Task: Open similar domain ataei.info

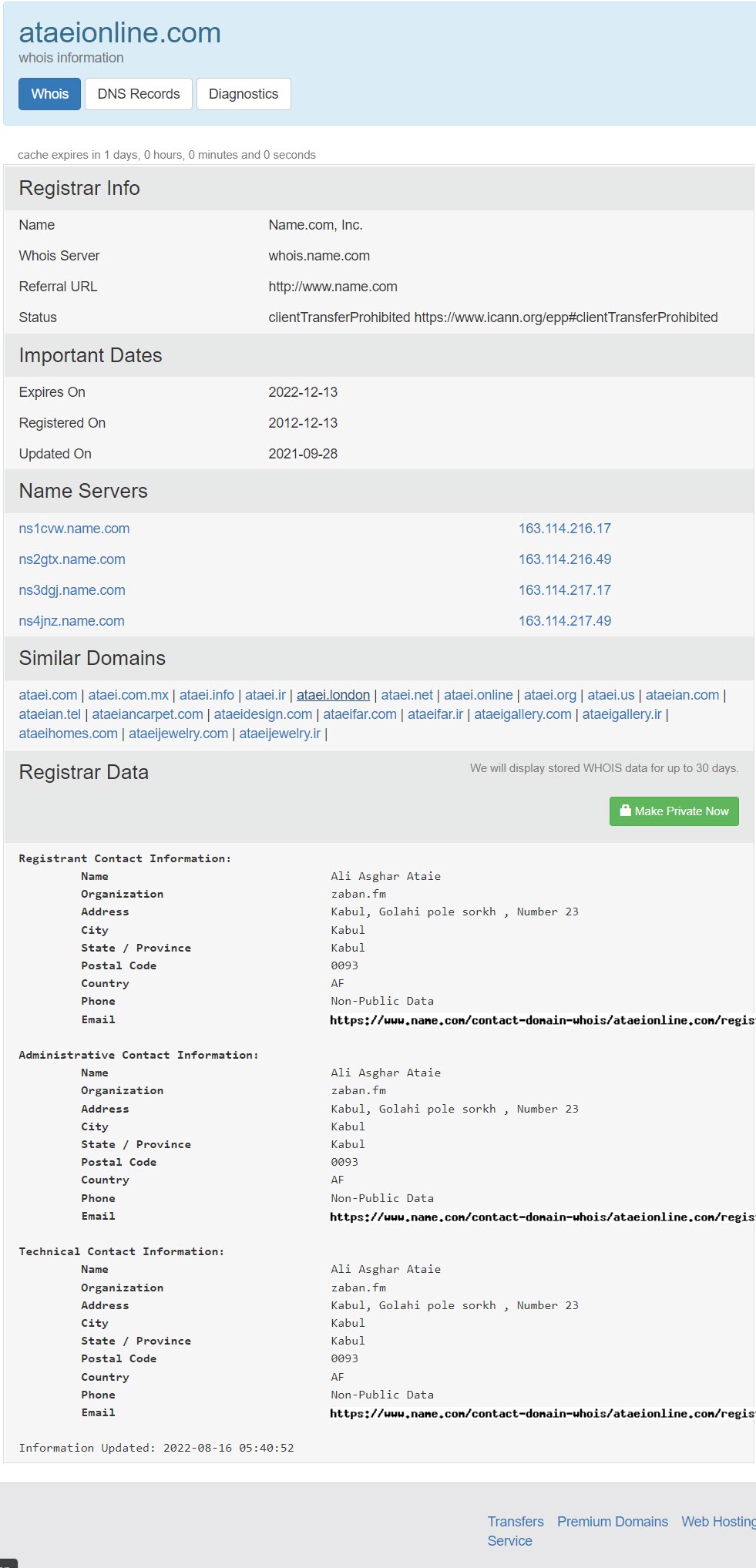Action: click(207, 695)
